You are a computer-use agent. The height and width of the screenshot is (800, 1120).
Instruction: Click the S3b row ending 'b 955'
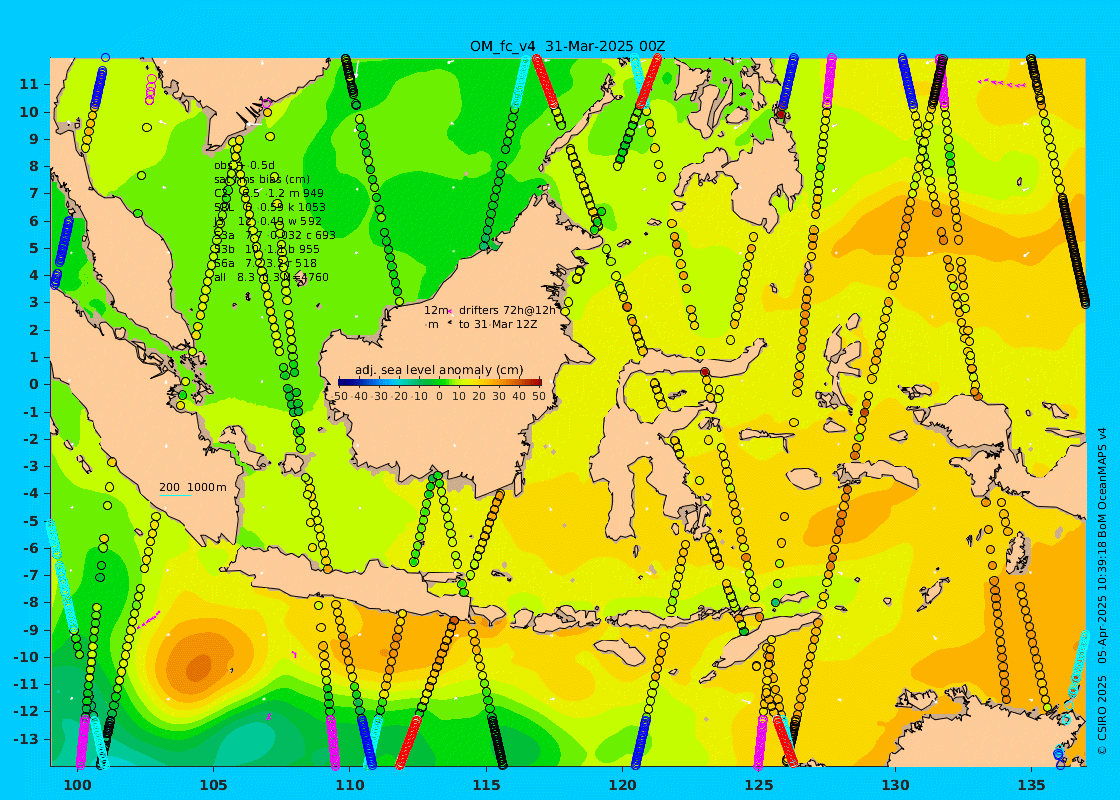click(266, 249)
